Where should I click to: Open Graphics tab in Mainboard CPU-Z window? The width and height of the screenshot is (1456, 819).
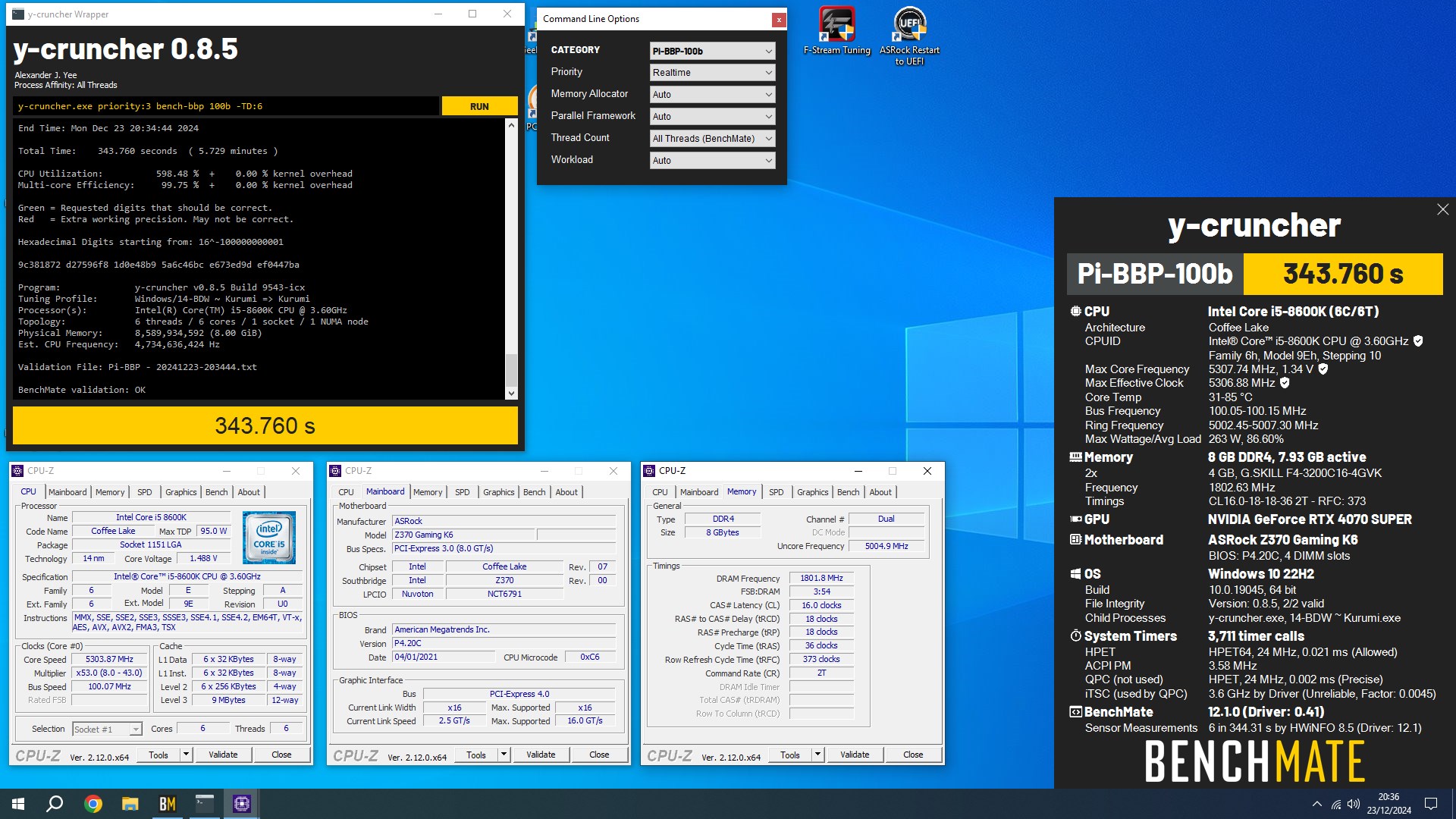(x=498, y=492)
